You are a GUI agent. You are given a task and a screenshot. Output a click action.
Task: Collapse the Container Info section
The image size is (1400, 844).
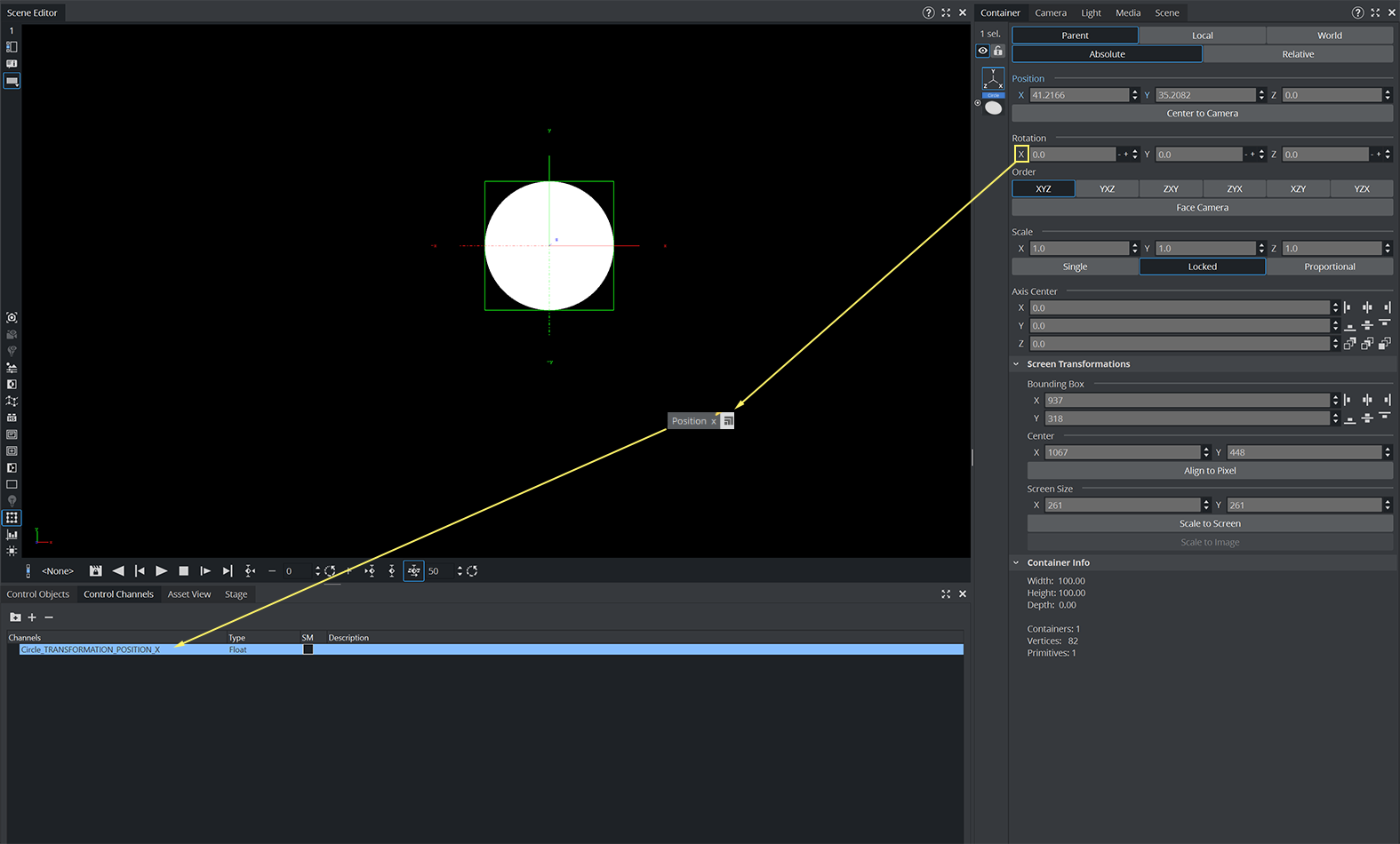pyautogui.click(x=1016, y=562)
